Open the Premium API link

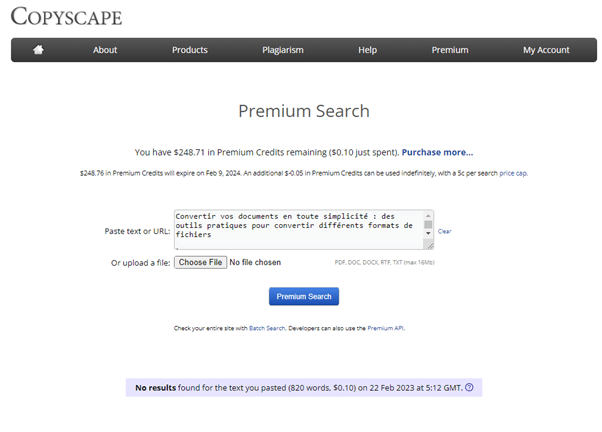click(x=386, y=328)
